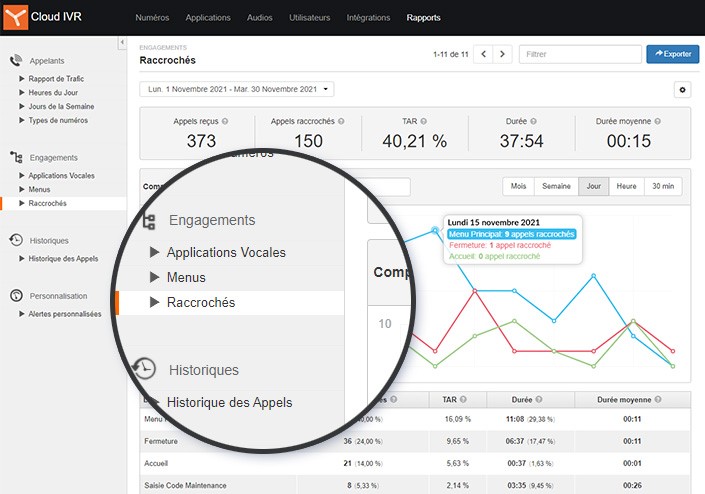
Task: Click into the Filtrer input field
Action: [x=579, y=54]
